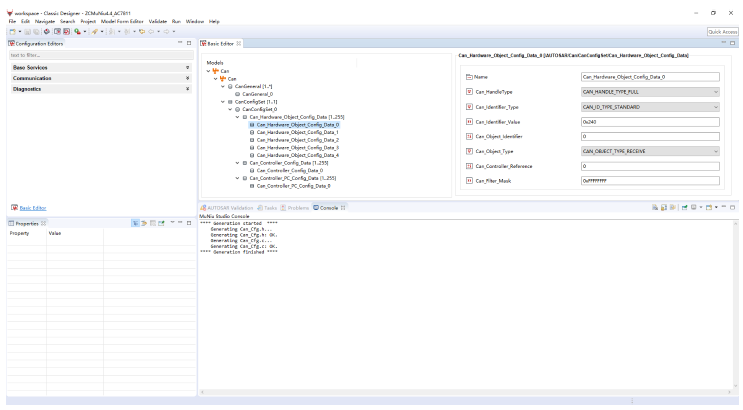
Task: Collapse the Can_Hardware_Object_Config_Data [1..255] node
Action: (x=238, y=117)
